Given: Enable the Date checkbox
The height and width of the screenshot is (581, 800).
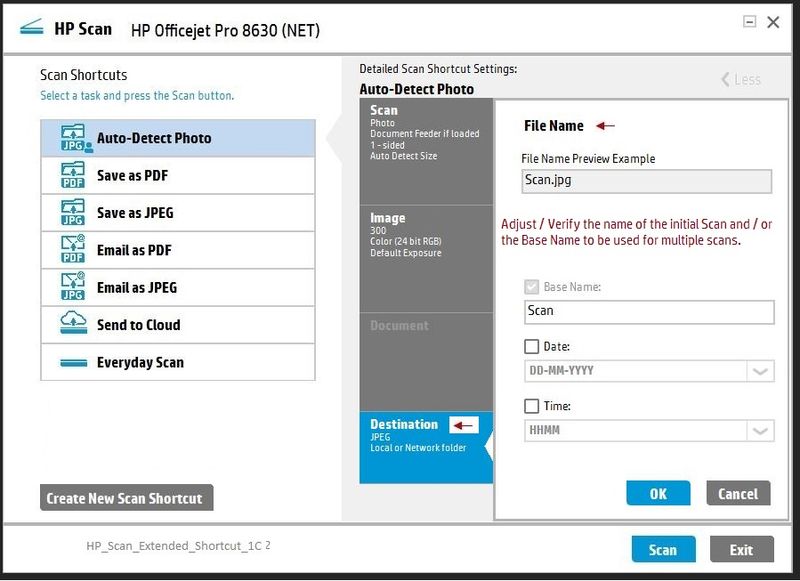Looking at the screenshot, I should click(x=532, y=346).
